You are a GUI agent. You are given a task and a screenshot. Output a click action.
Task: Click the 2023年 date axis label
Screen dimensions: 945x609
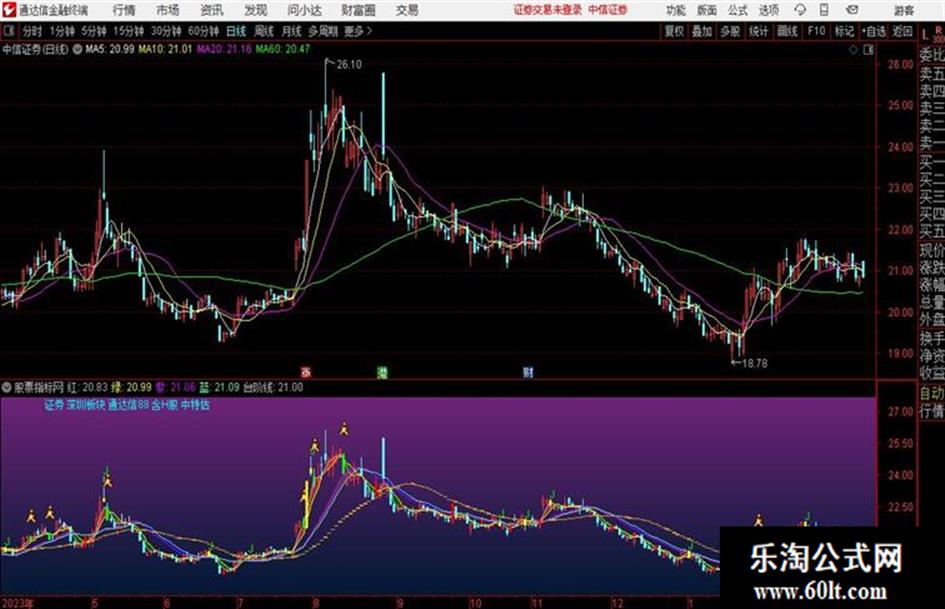18,602
